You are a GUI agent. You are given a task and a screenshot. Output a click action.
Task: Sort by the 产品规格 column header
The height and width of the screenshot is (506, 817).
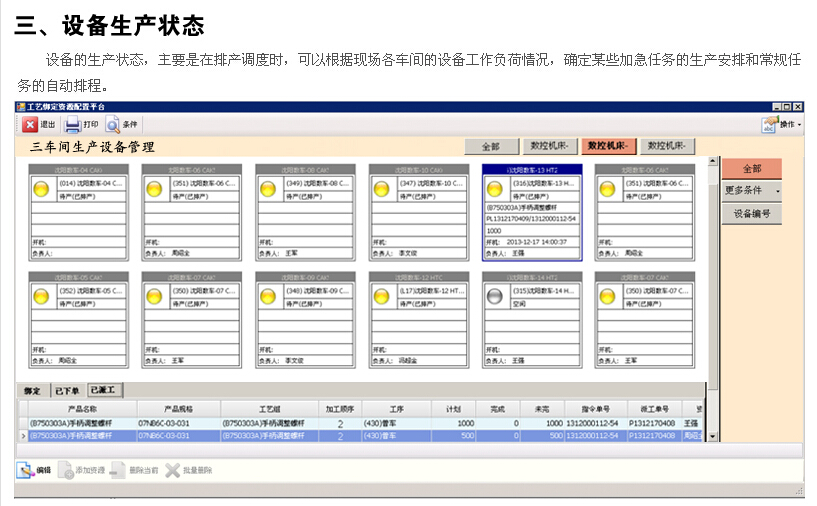[x=179, y=409]
